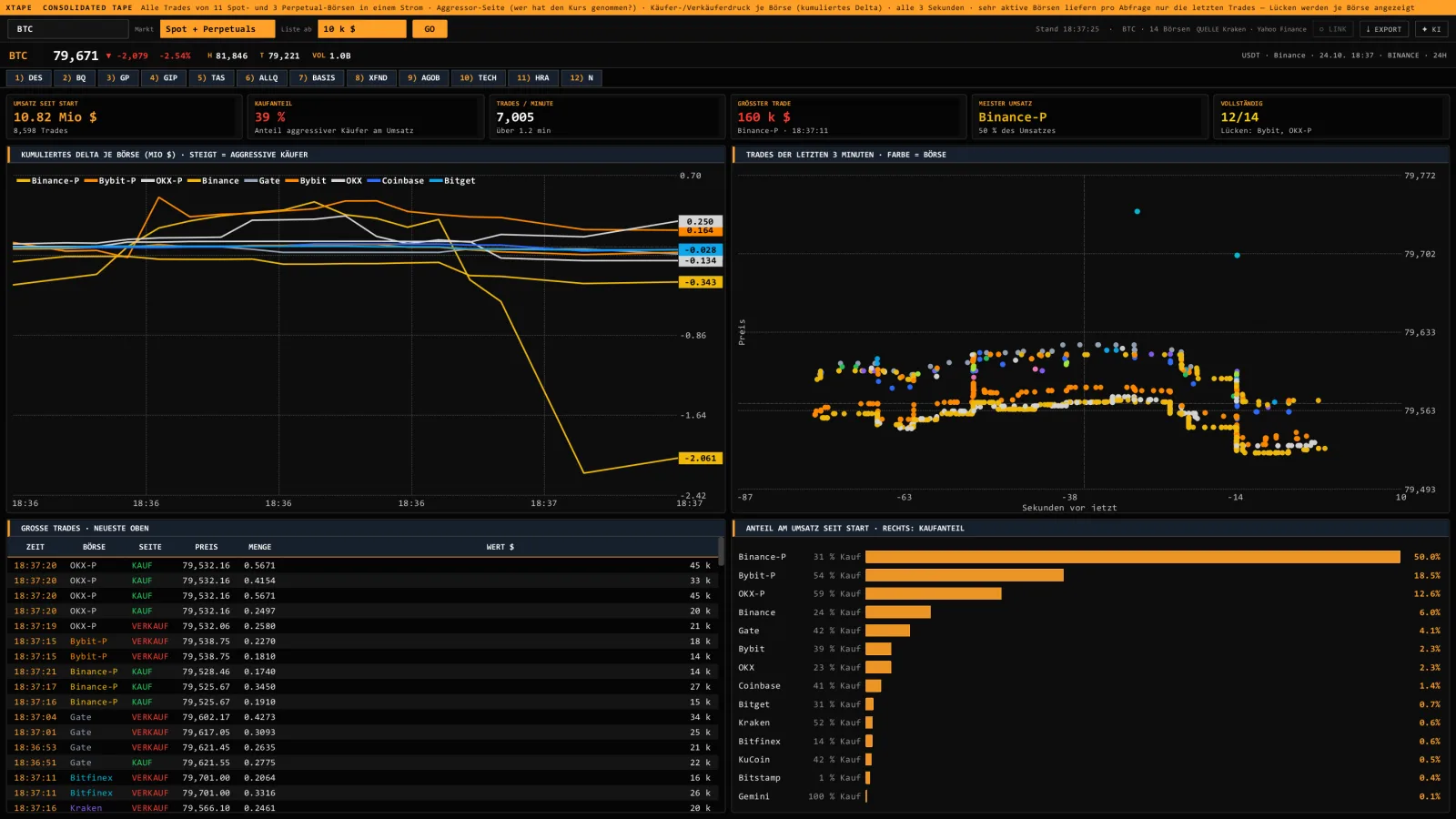Click the EXPORT download button

(x=1383, y=29)
